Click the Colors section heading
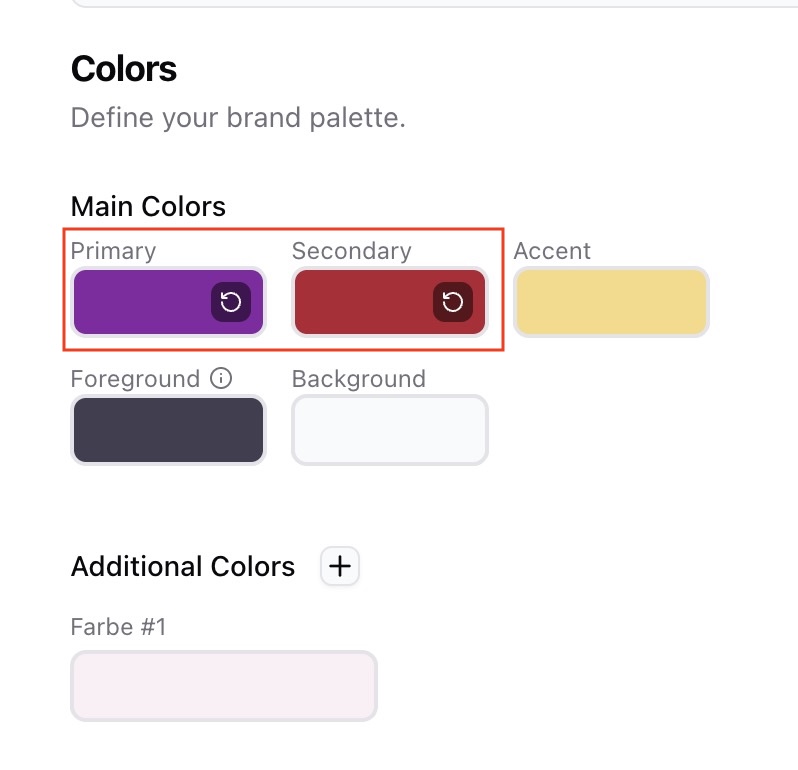798x770 pixels. pyautogui.click(x=124, y=69)
